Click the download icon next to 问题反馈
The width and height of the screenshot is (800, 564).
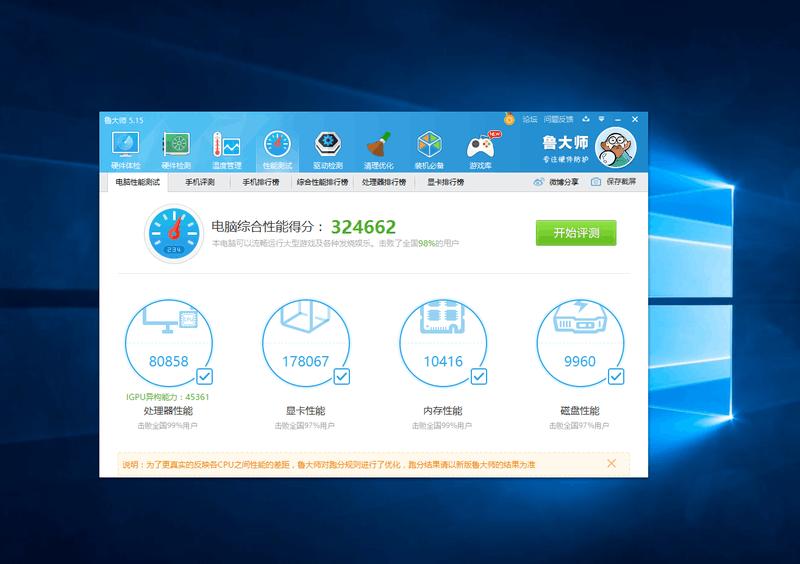(586, 119)
